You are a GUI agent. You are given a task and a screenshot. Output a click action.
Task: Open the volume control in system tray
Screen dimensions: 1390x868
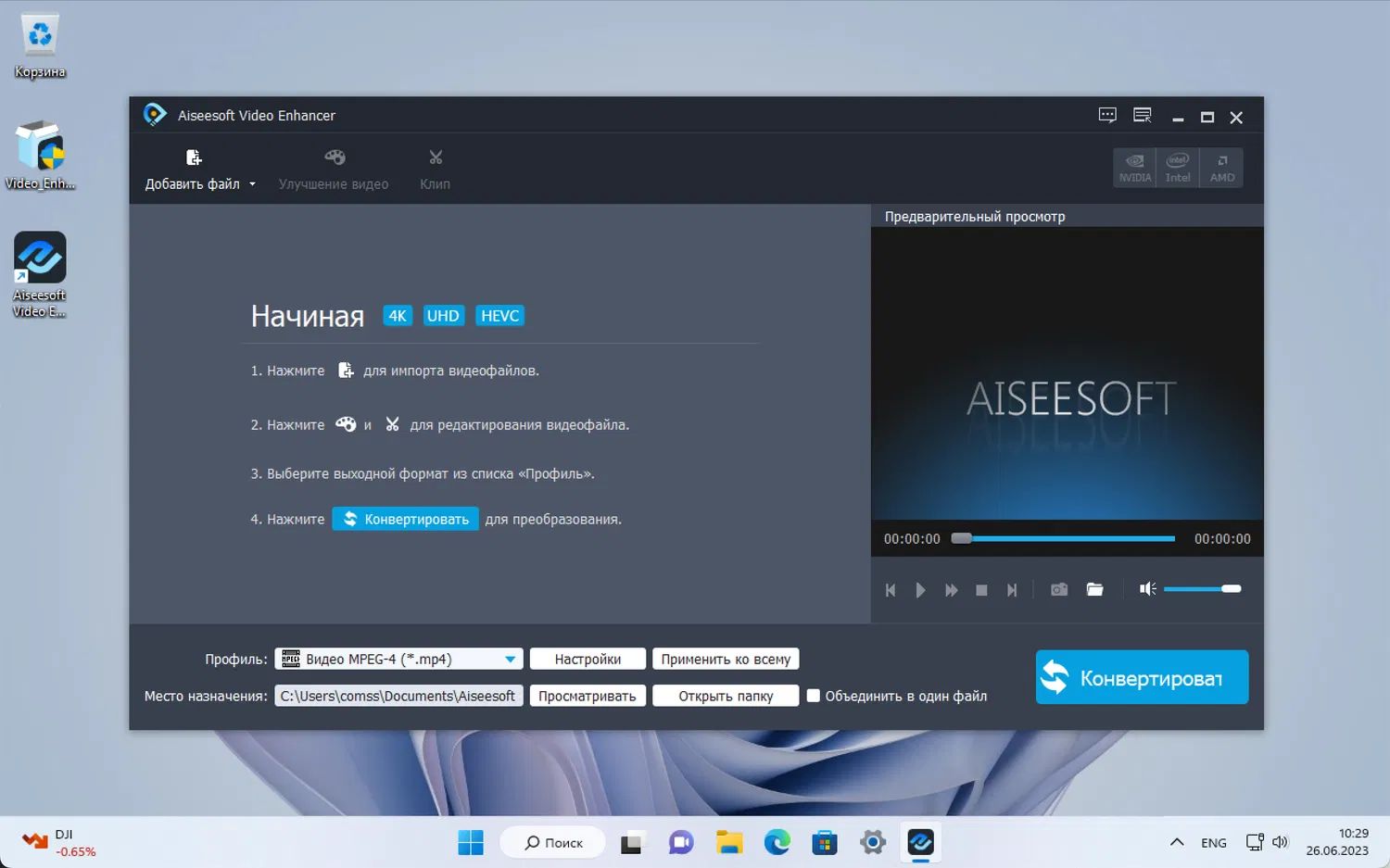pyautogui.click(x=1281, y=842)
